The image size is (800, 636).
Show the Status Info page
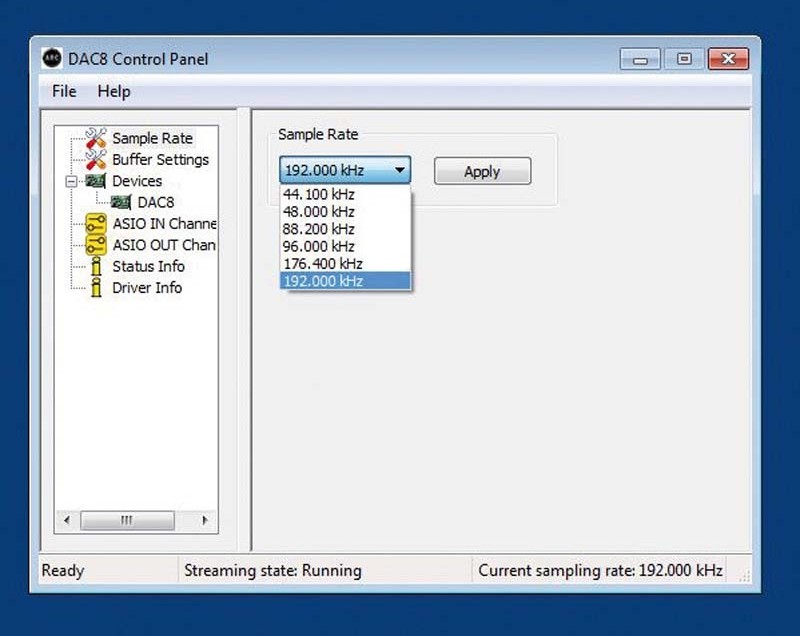pyautogui.click(x=148, y=266)
